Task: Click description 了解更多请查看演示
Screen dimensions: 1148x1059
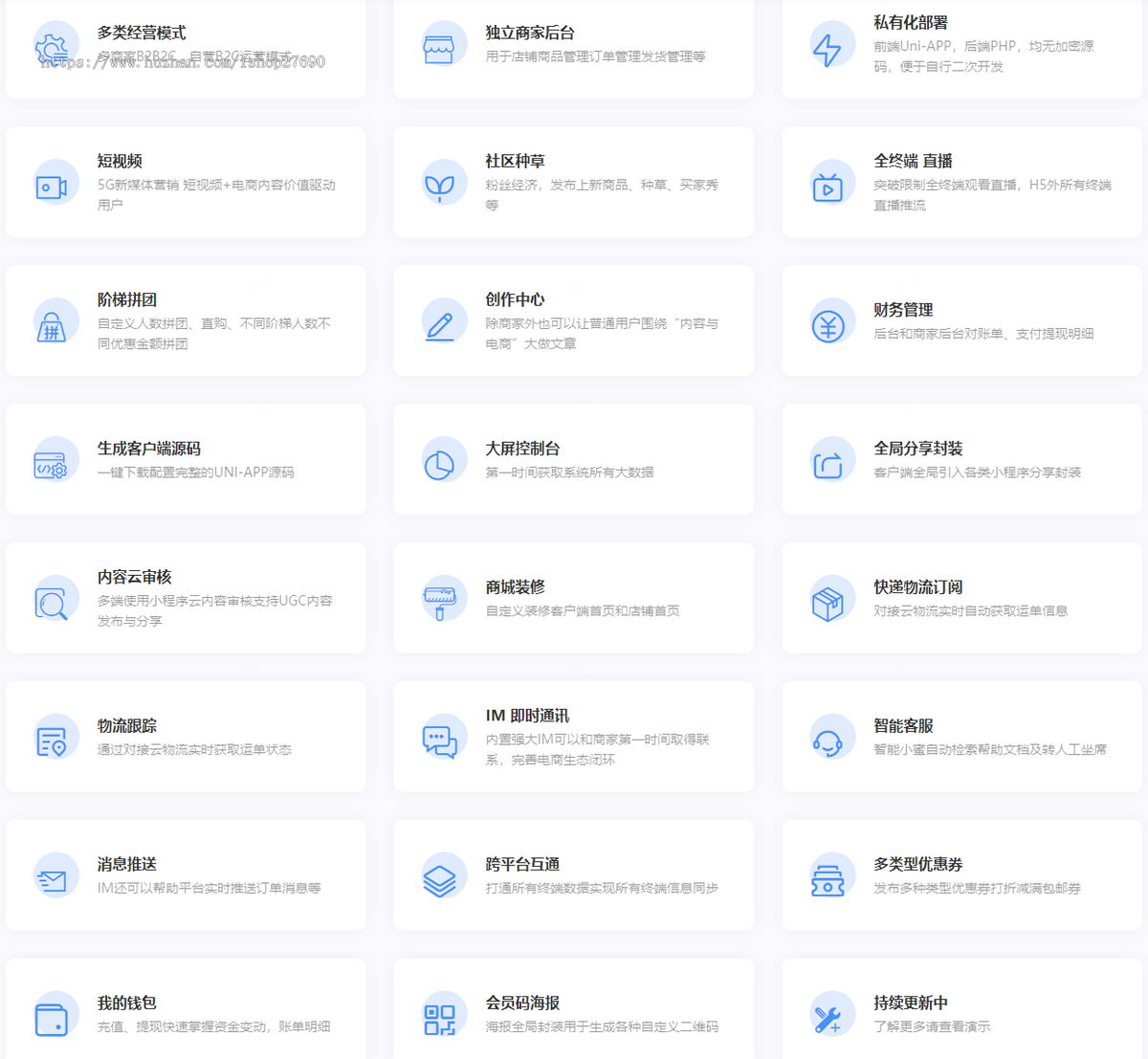Action: tap(932, 1027)
